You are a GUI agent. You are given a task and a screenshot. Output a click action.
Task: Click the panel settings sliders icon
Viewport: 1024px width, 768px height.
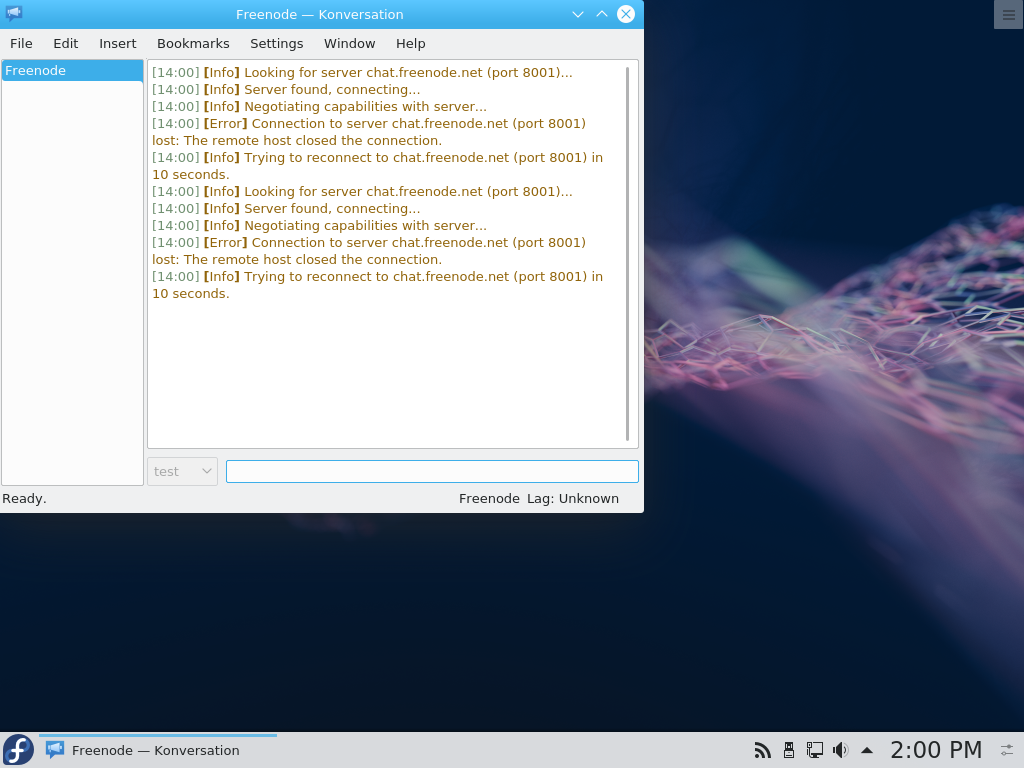pyautogui.click(x=1008, y=750)
